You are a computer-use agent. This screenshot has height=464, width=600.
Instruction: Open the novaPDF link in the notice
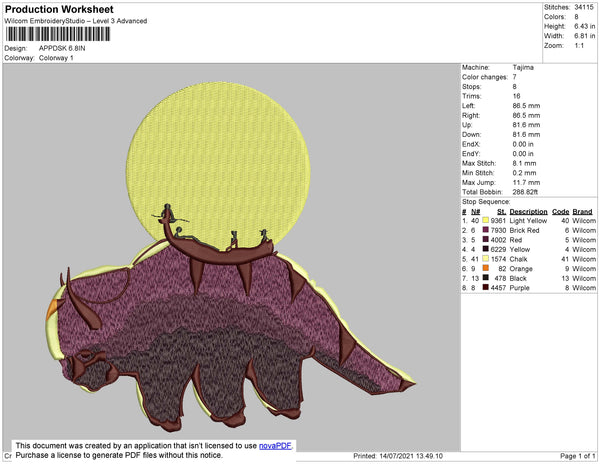[x=275, y=446]
